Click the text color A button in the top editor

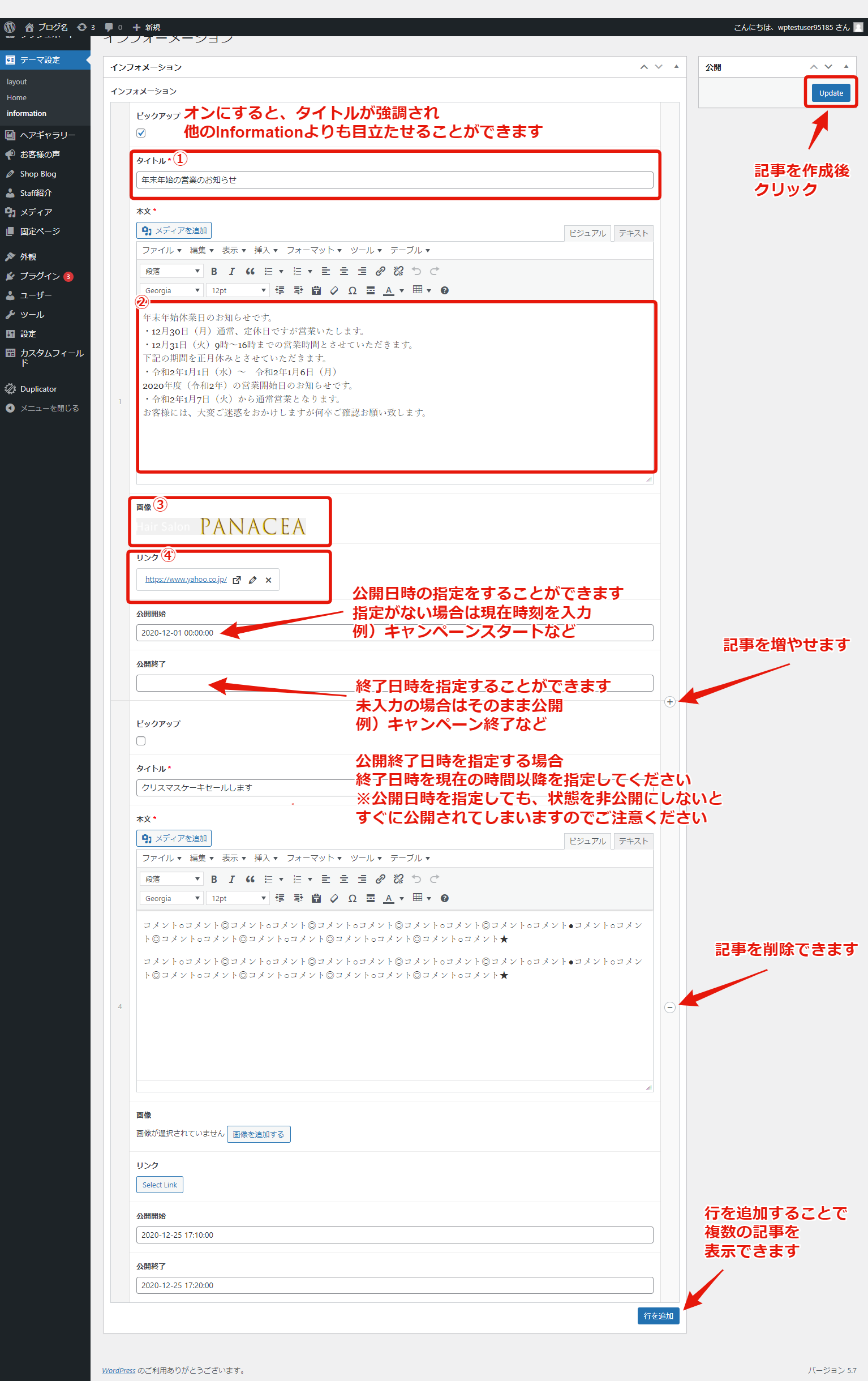(x=389, y=291)
